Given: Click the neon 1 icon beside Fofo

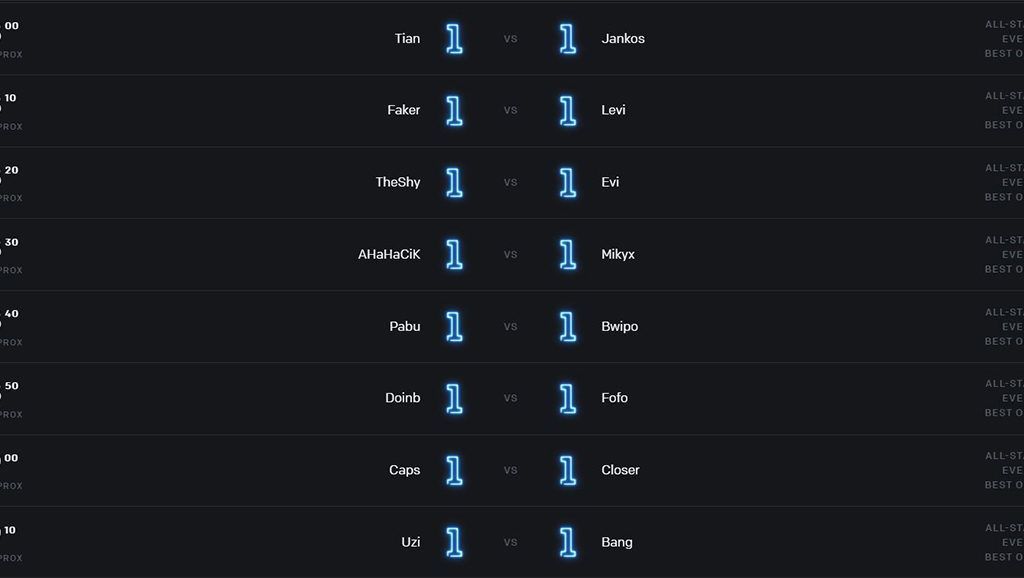Looking at the screenshot, I should [568, 398].
